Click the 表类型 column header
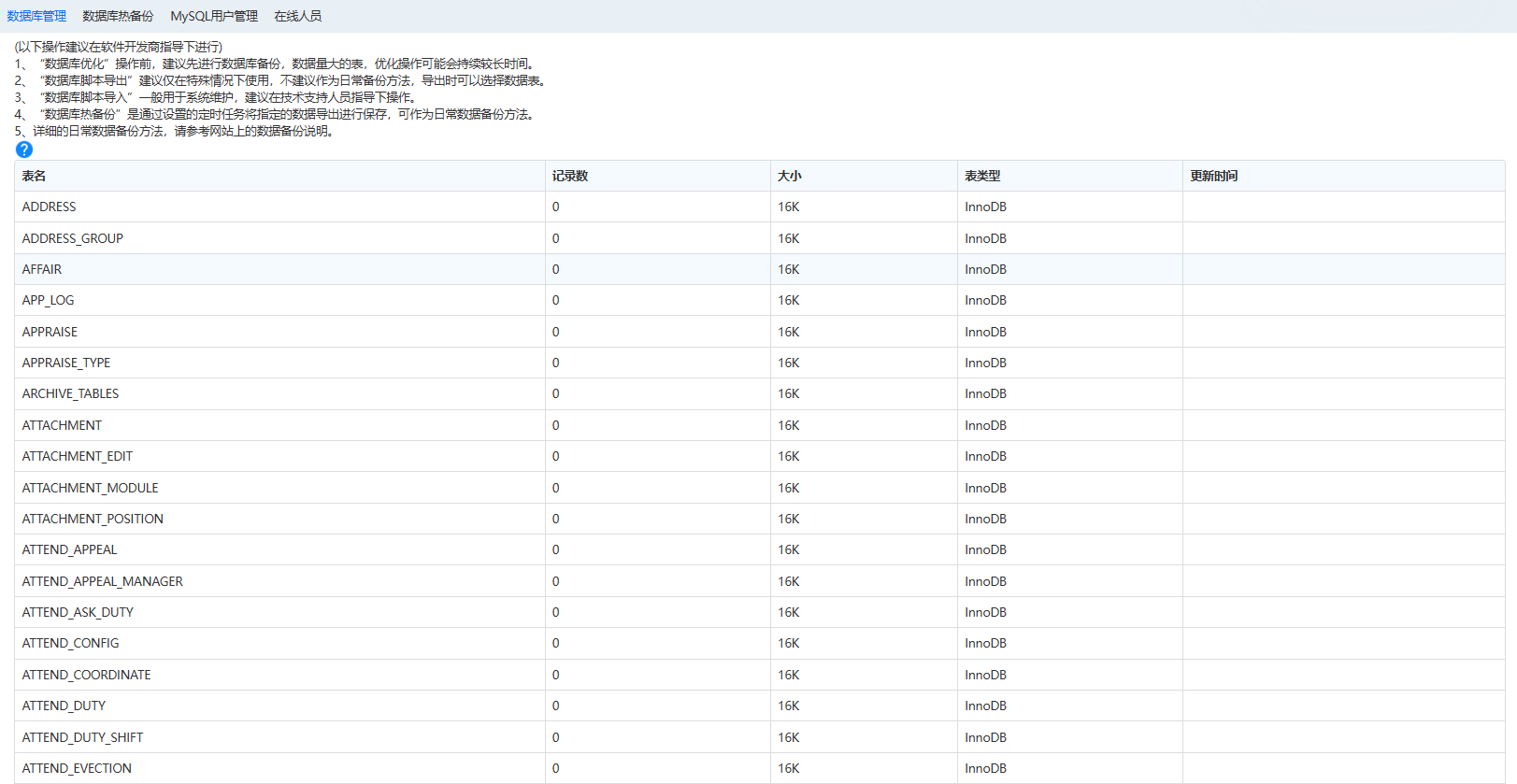Viewport: 1517px width, 784px height. 982,176
